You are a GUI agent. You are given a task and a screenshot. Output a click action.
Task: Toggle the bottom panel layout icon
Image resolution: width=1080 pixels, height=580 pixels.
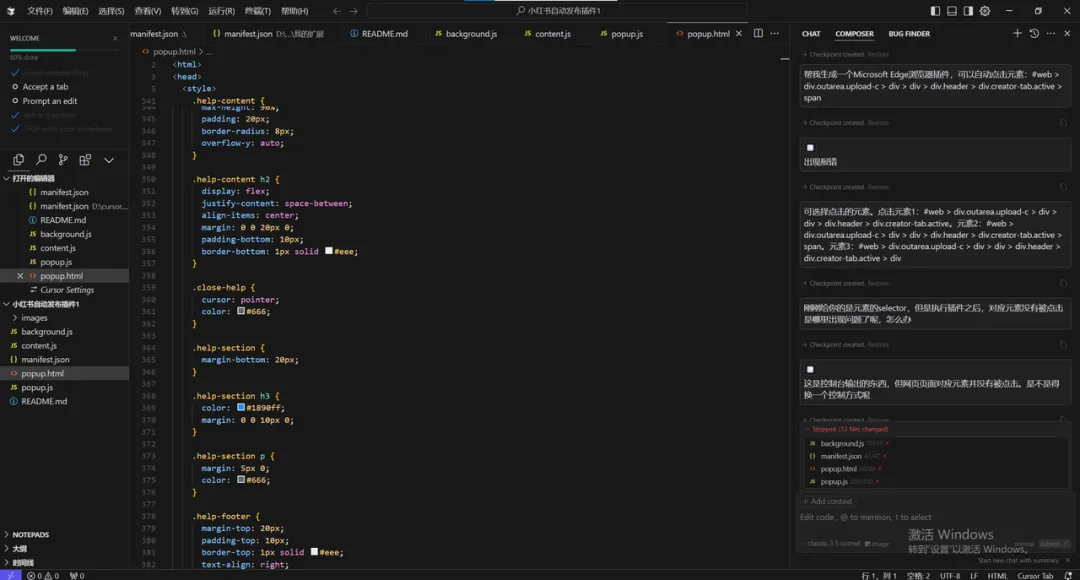[951, 11]
